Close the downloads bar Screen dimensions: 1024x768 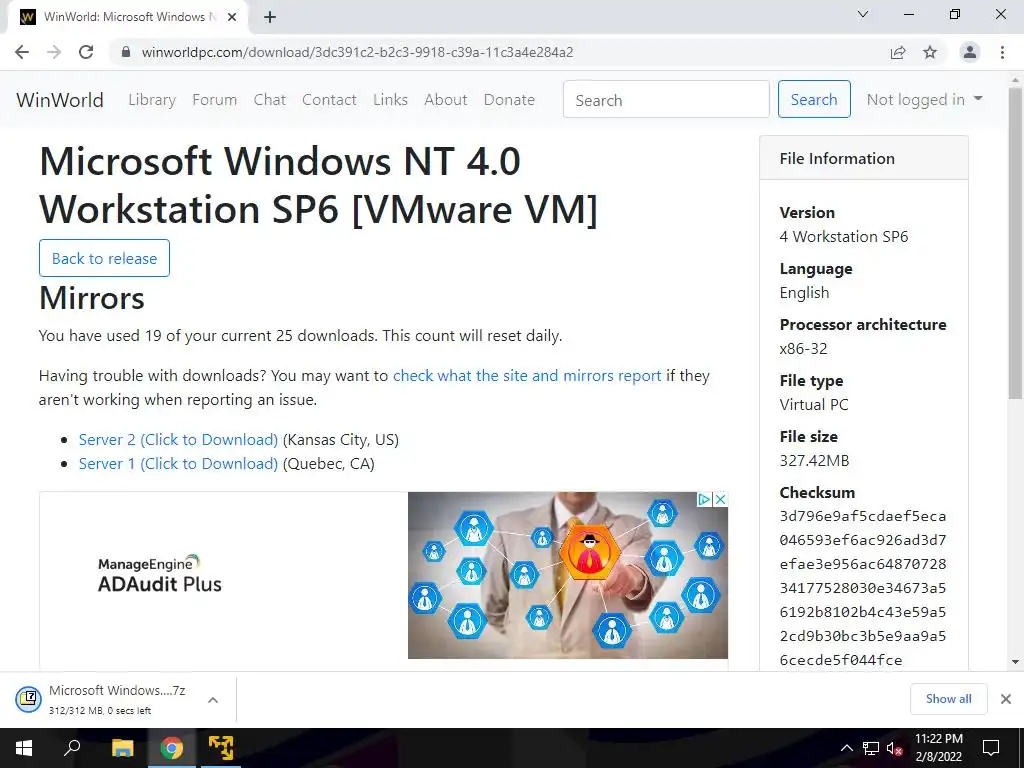1006,699
